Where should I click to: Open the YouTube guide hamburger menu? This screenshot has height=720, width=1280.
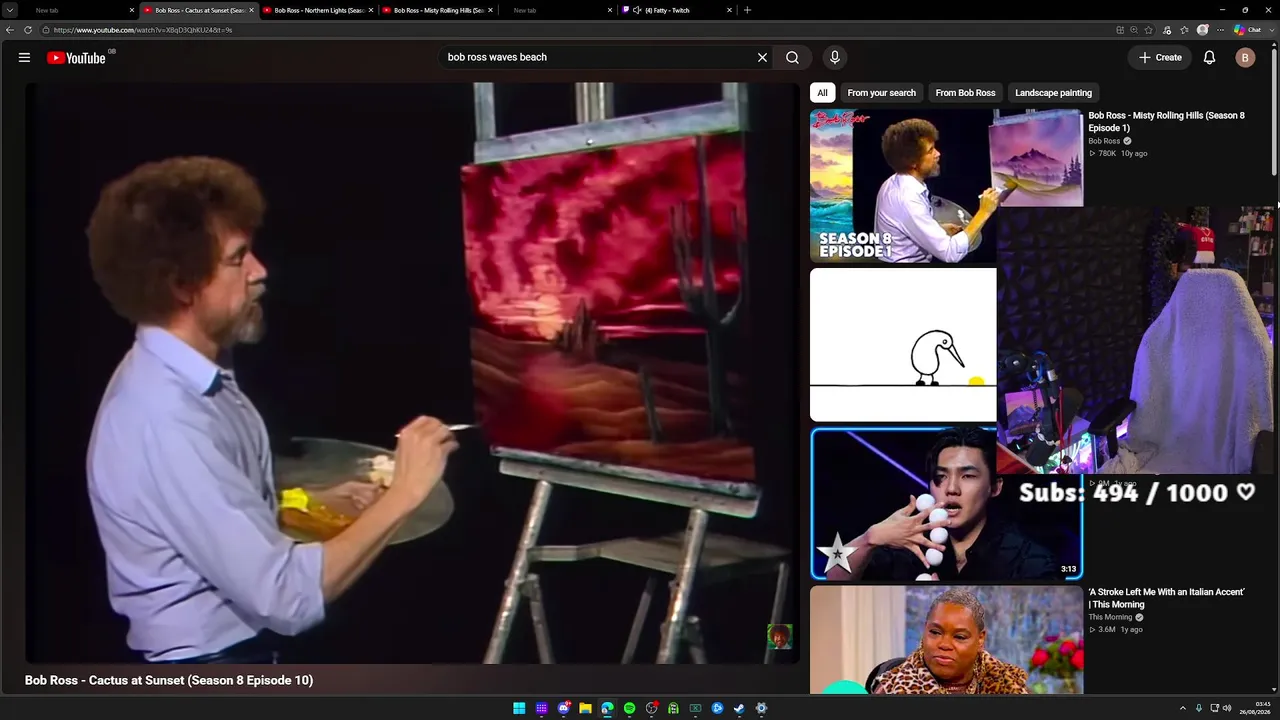pyautogui.click(x=24, y=57)
